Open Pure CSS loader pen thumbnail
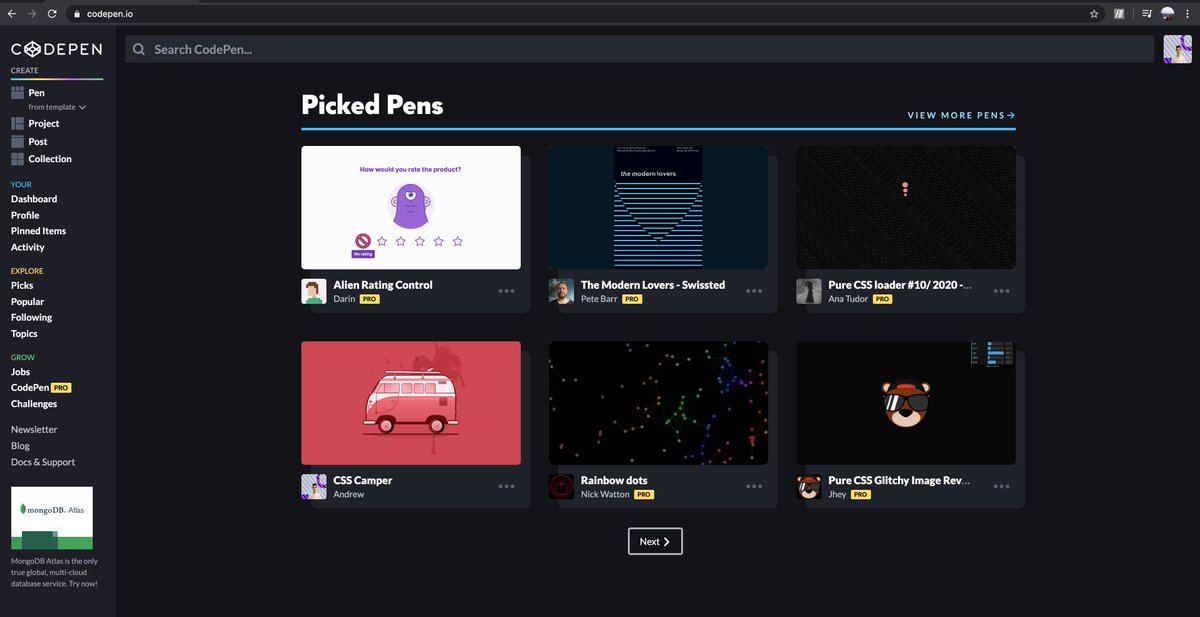This screenshot has height=617, width=1200. [x=906, y=207]
